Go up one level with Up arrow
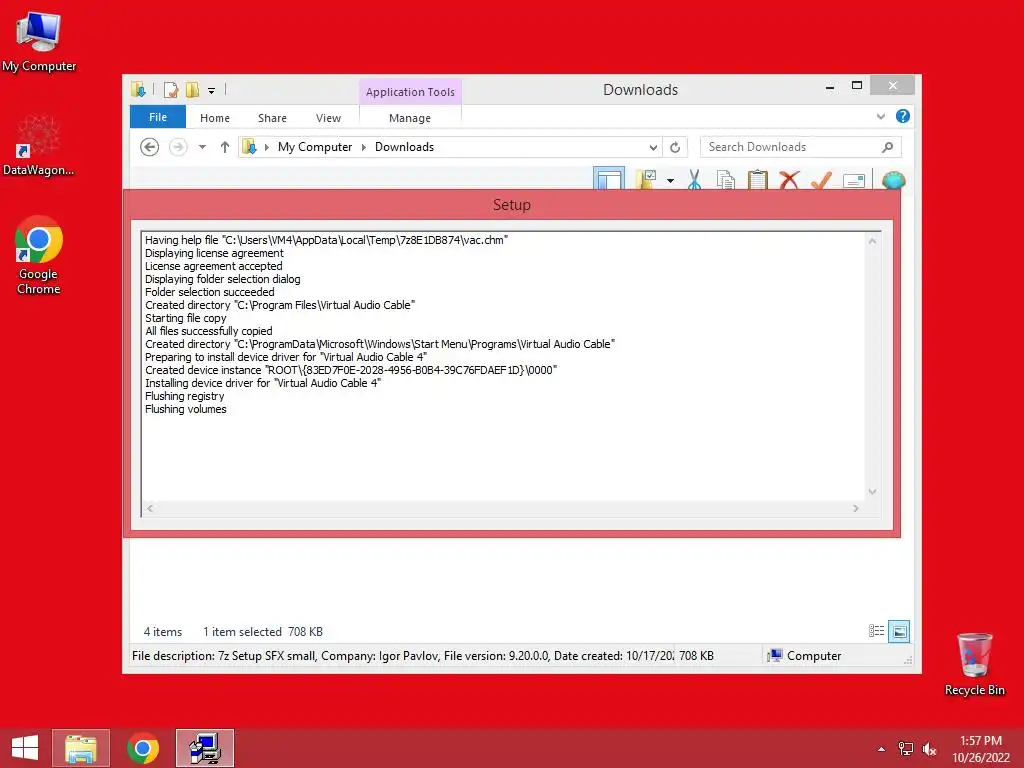1024x768 pixels. [225, 147]
